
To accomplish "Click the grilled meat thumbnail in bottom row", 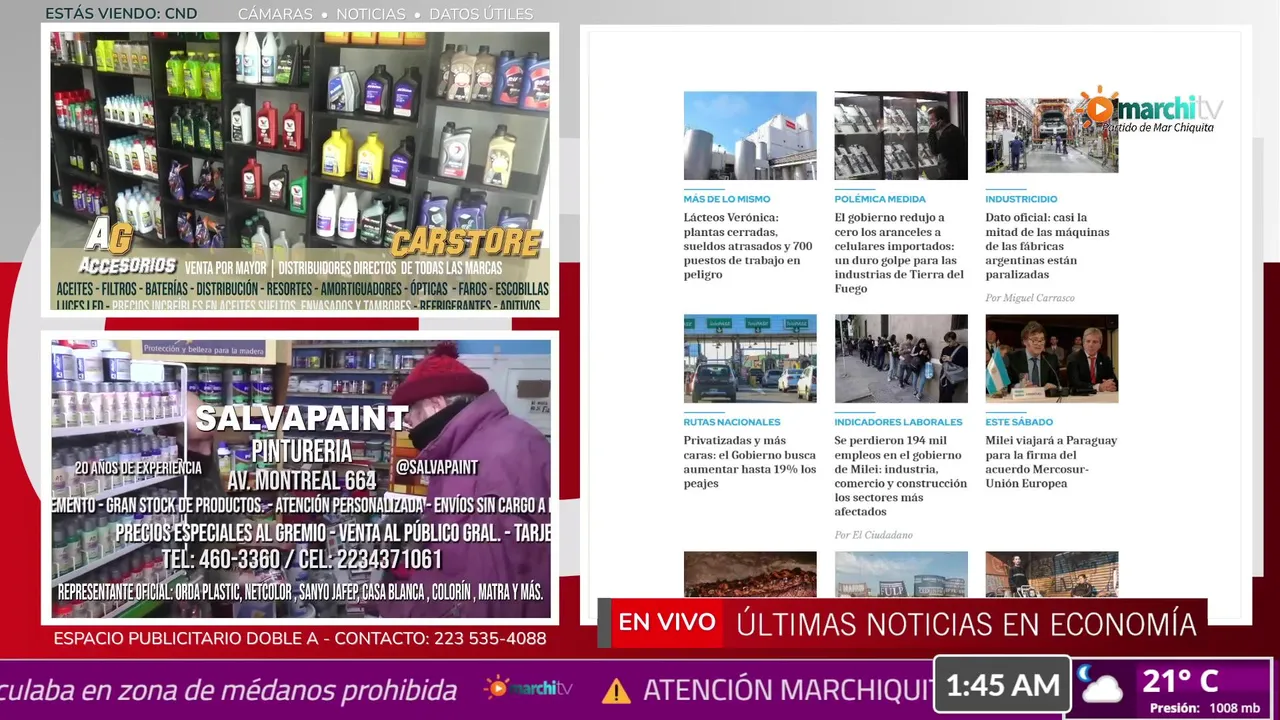I will (x=750, y=575).
